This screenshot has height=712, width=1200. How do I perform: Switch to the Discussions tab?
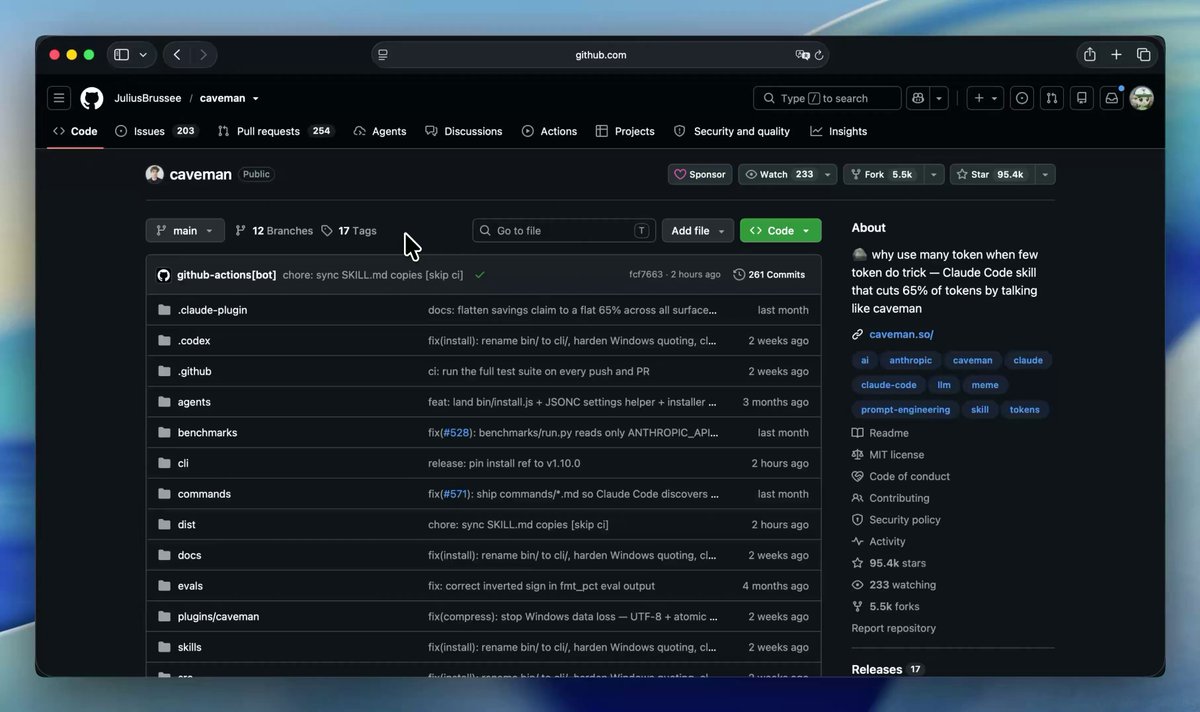(x=463, y=131)
